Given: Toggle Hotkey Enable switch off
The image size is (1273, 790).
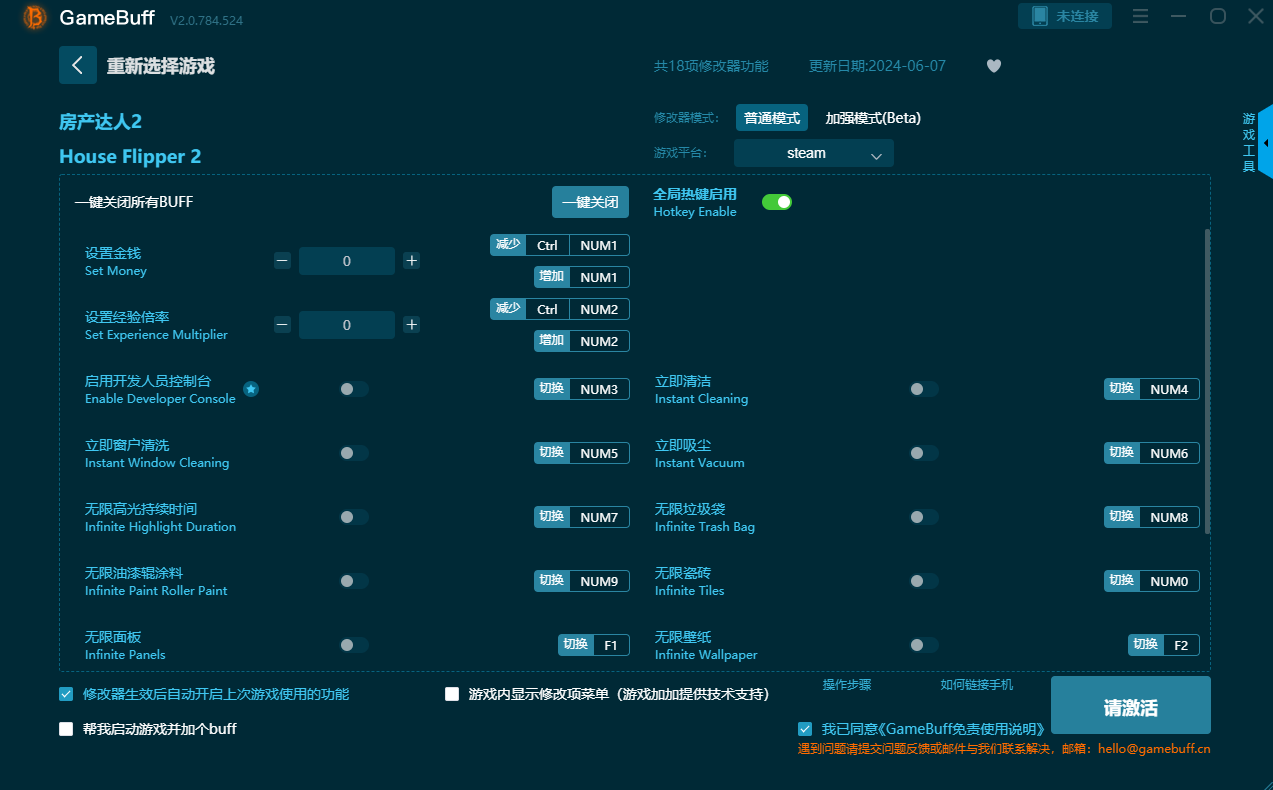Looking at the screenshot, I should pyautogui.click(x=777, y=202).
